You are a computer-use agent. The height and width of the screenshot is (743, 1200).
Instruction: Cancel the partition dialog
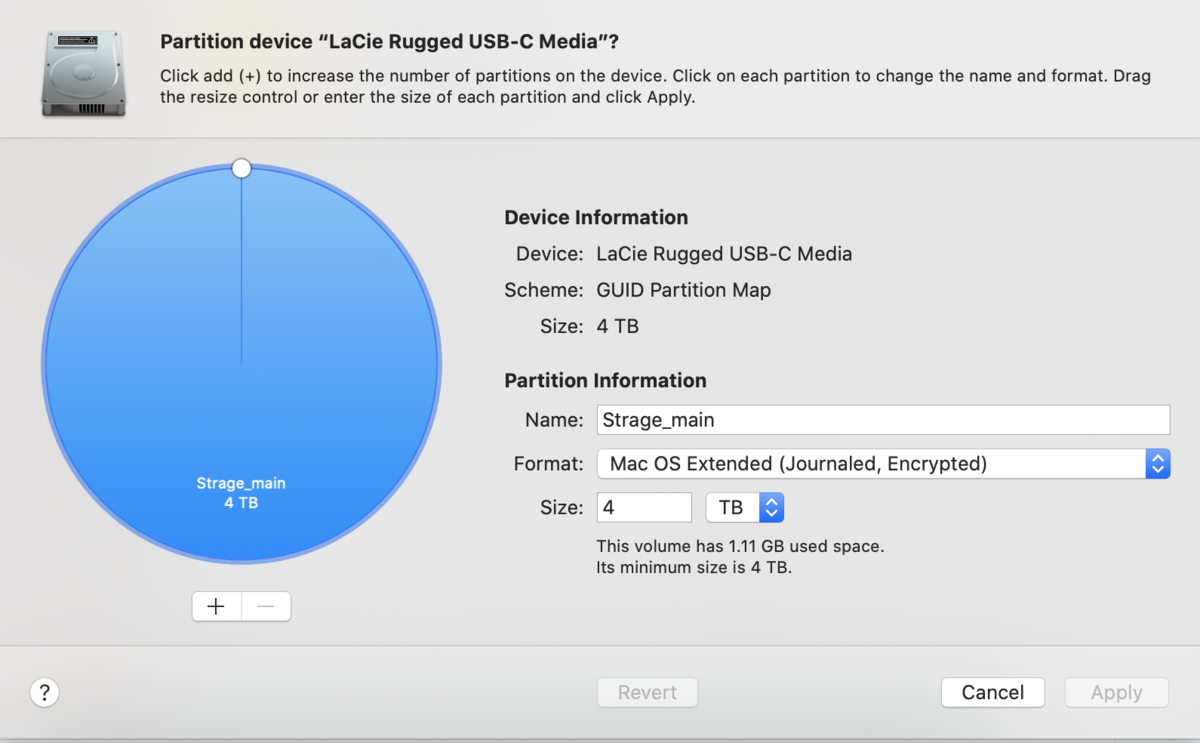point(993,692)
